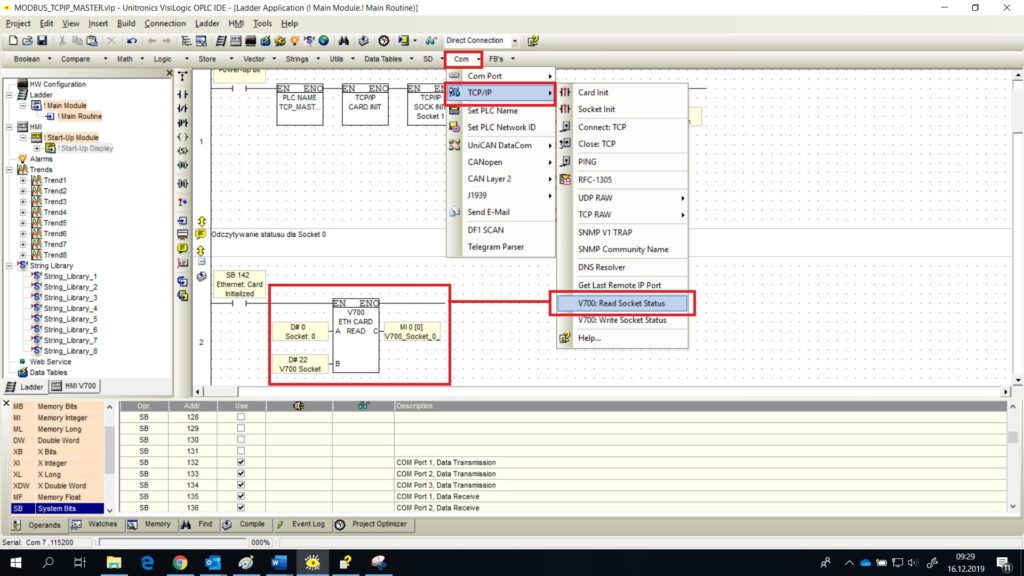Select Memory Float operand type
Viewport: 1024px width, 576px height.
[x=57, y=497]
